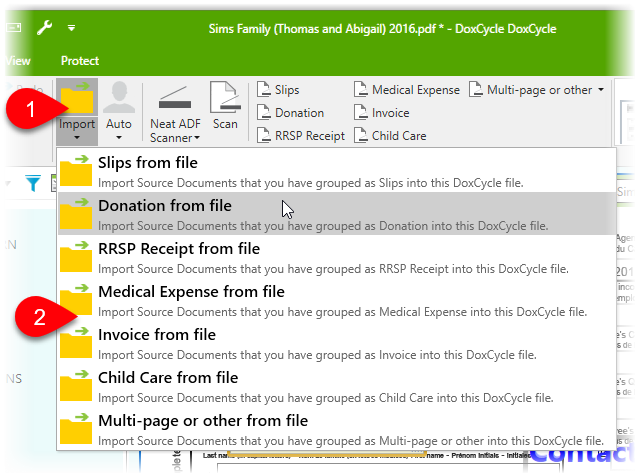The width and height of the screenshot is (640, 474).
Task: Select the Slips document type button
Action: click(278, 90)
